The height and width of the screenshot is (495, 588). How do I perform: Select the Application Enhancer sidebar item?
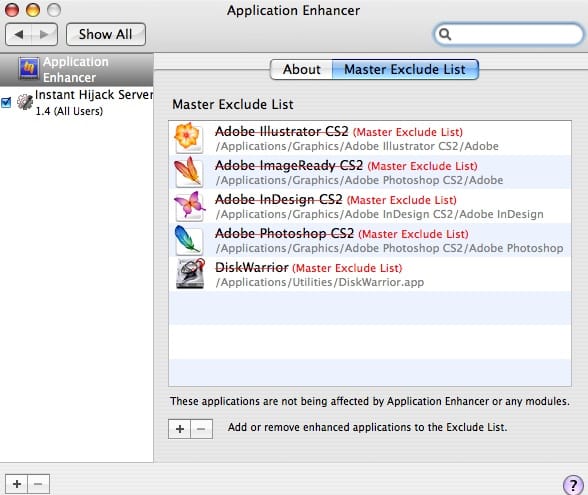(x=76, y=69)
